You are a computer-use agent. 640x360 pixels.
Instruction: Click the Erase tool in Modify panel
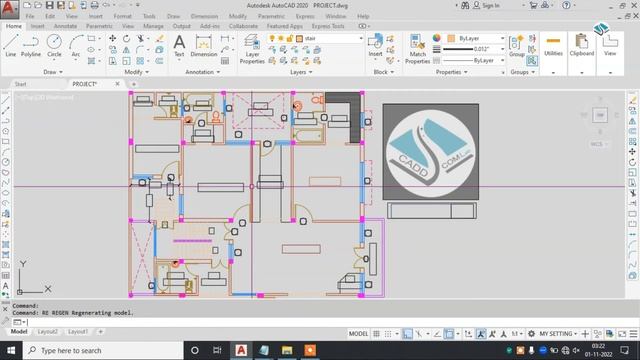pos(160,38)
